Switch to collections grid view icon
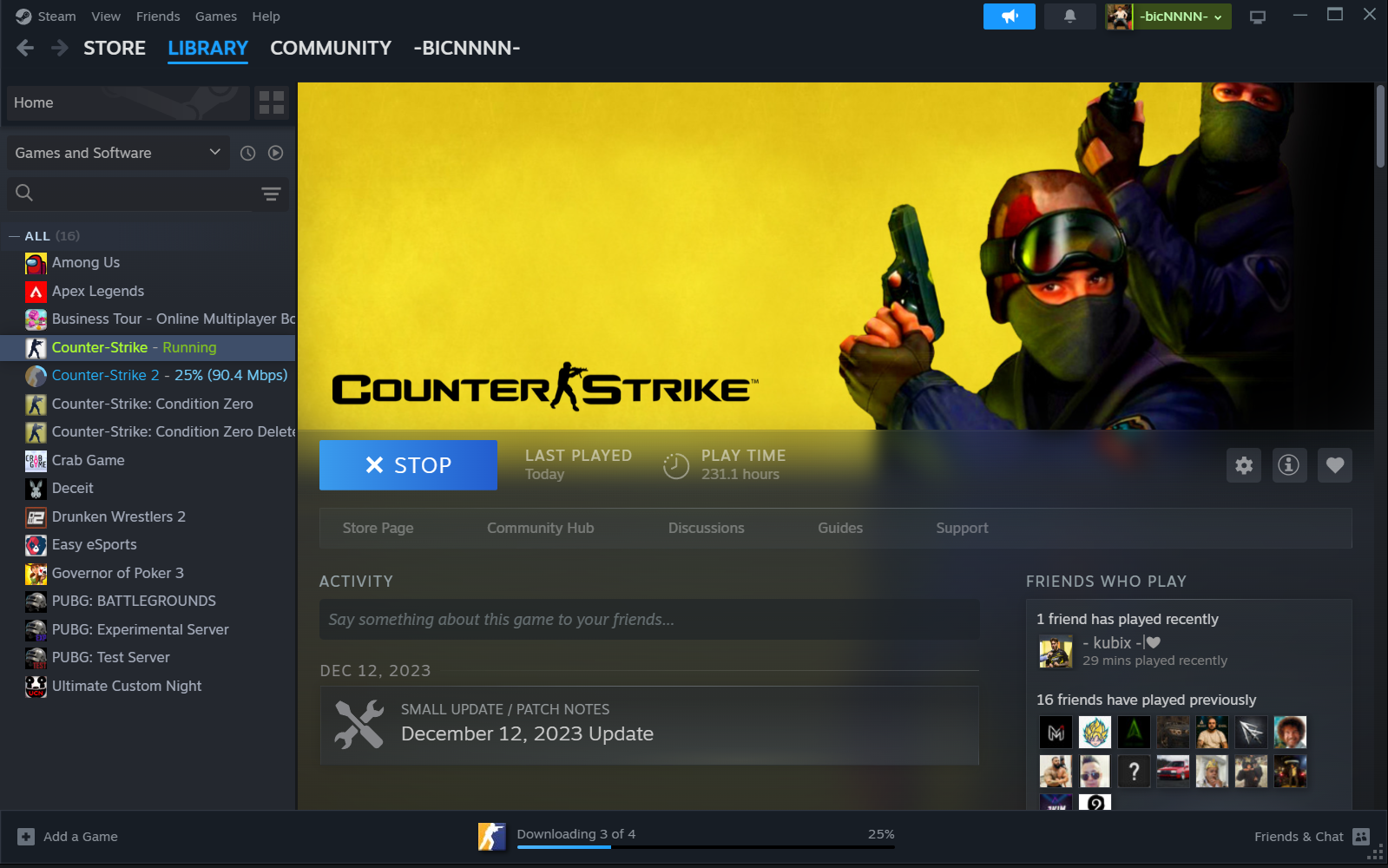 pyautogui.click(x=272, y=102)
